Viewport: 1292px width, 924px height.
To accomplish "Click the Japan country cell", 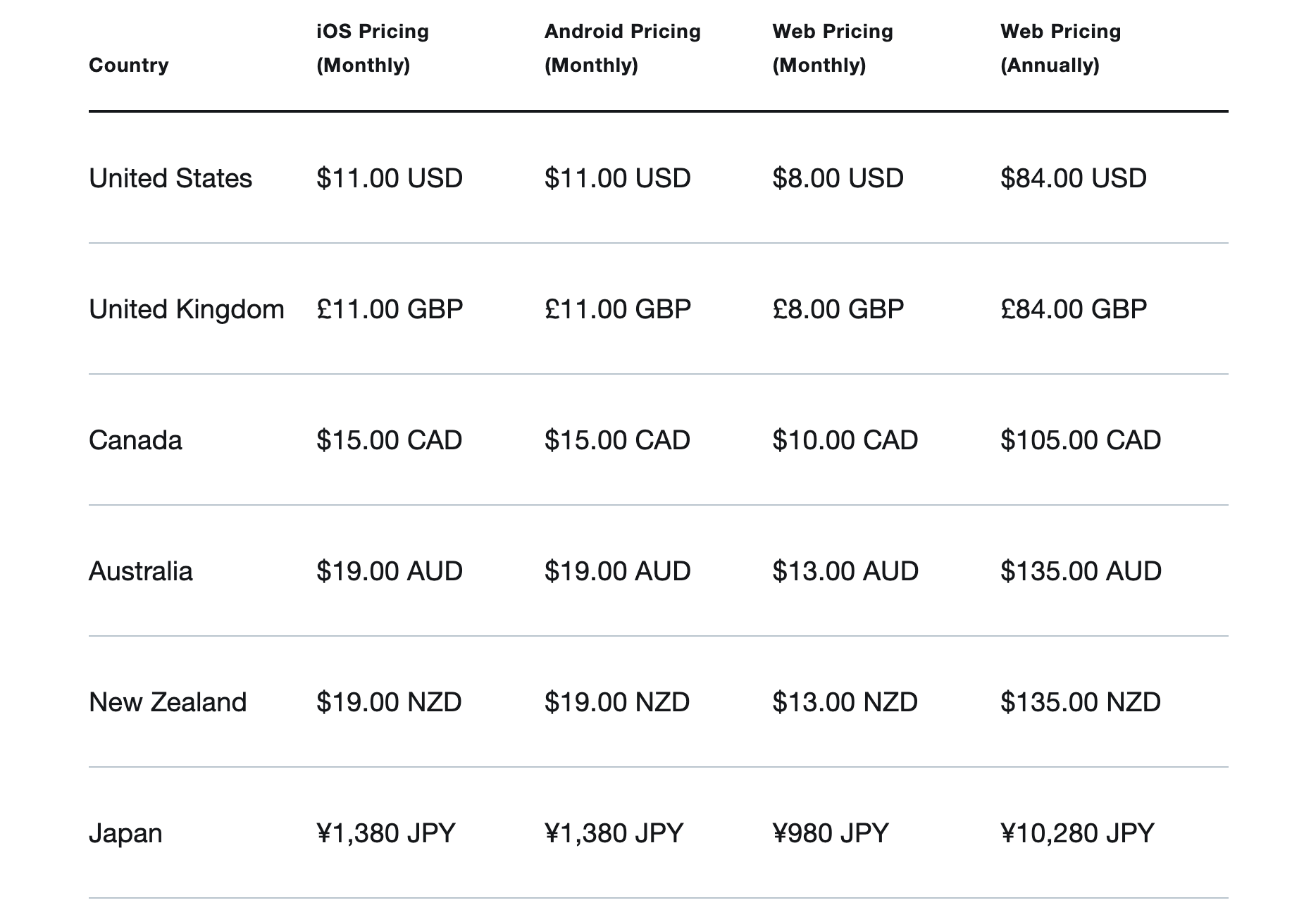I will 125,833.
